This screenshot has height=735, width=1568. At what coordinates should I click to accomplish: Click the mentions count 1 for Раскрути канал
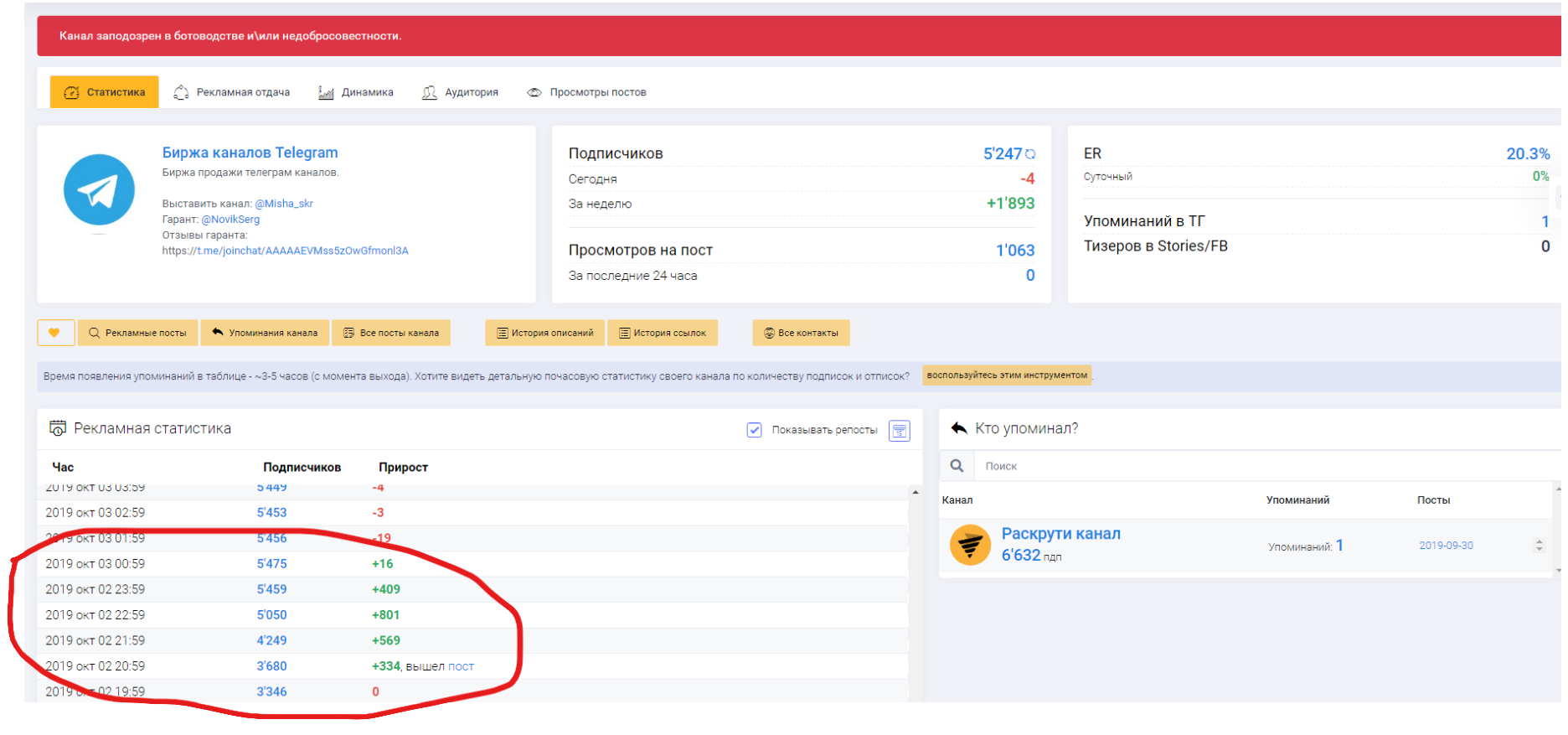tap(1339, 546)
